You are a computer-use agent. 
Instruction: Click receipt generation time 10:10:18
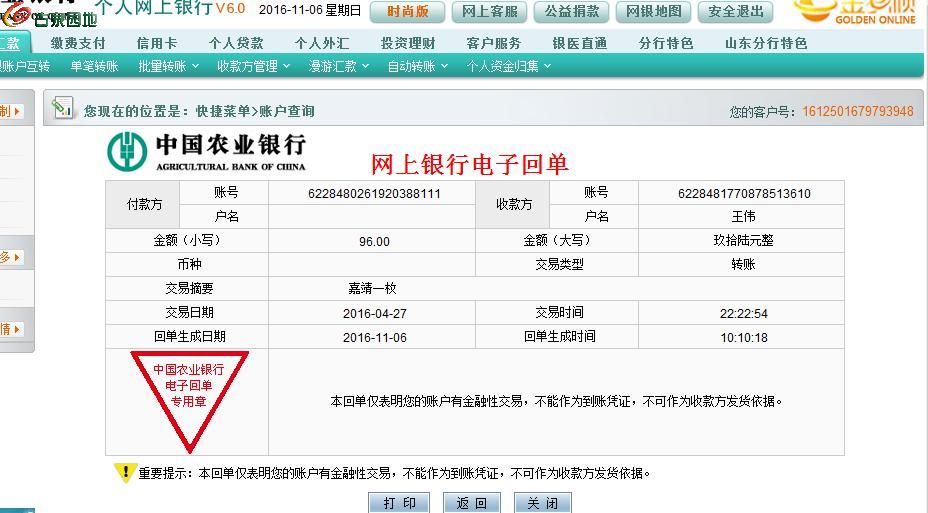click(x=743, y=338)
